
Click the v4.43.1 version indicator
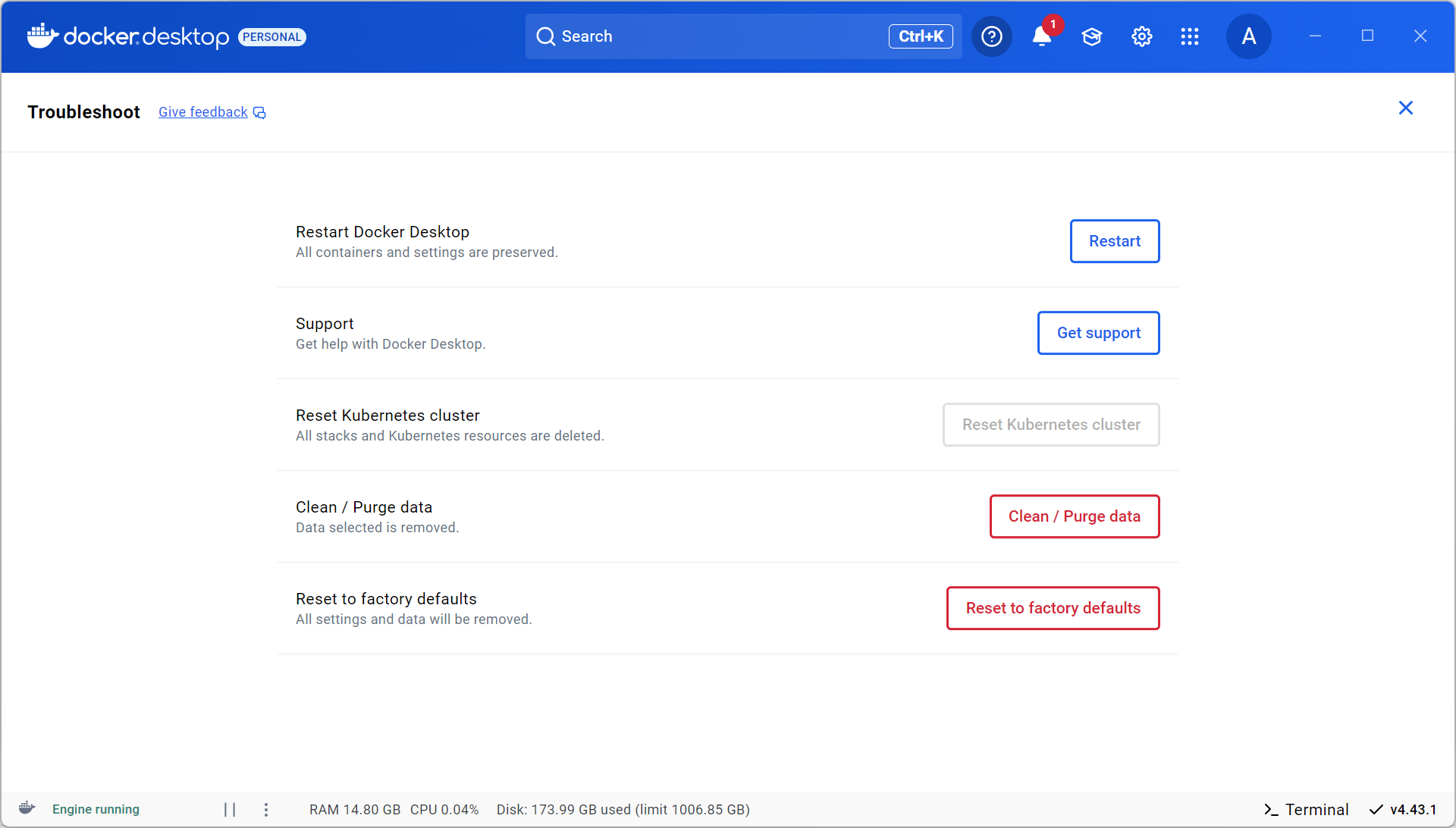tap(1403, 810)
